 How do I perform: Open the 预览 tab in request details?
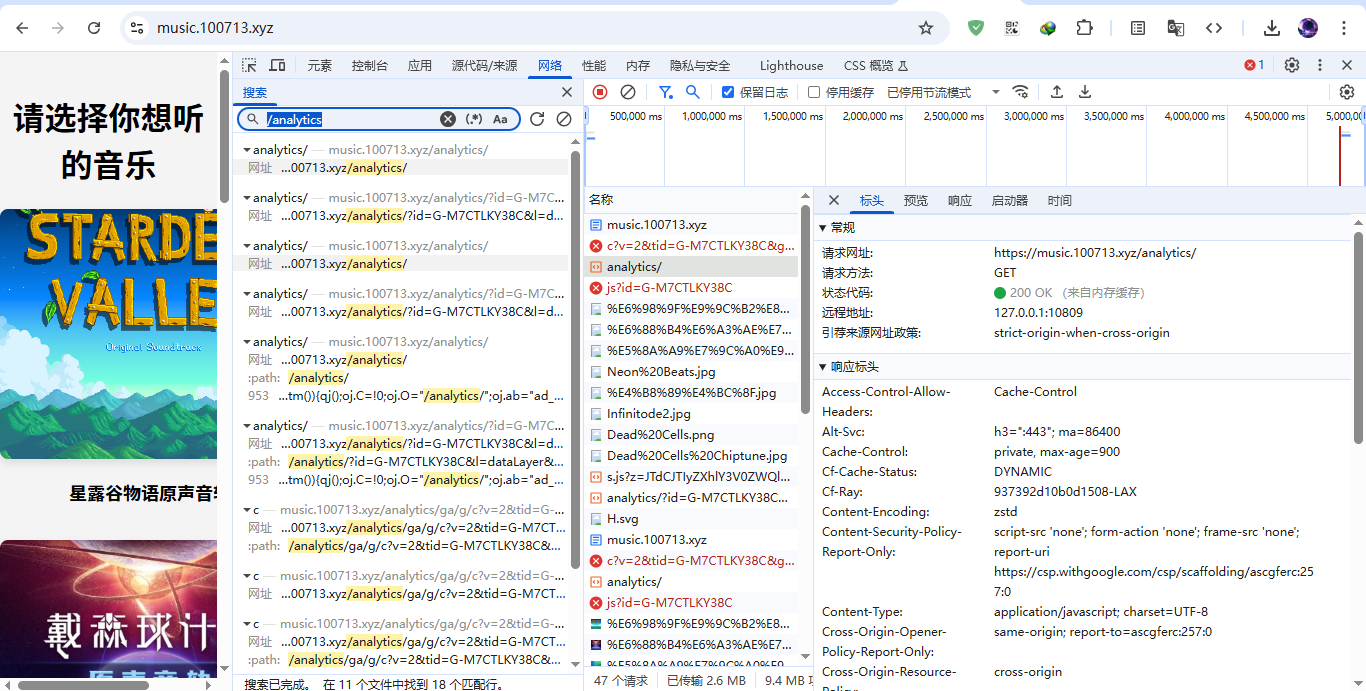915,200
